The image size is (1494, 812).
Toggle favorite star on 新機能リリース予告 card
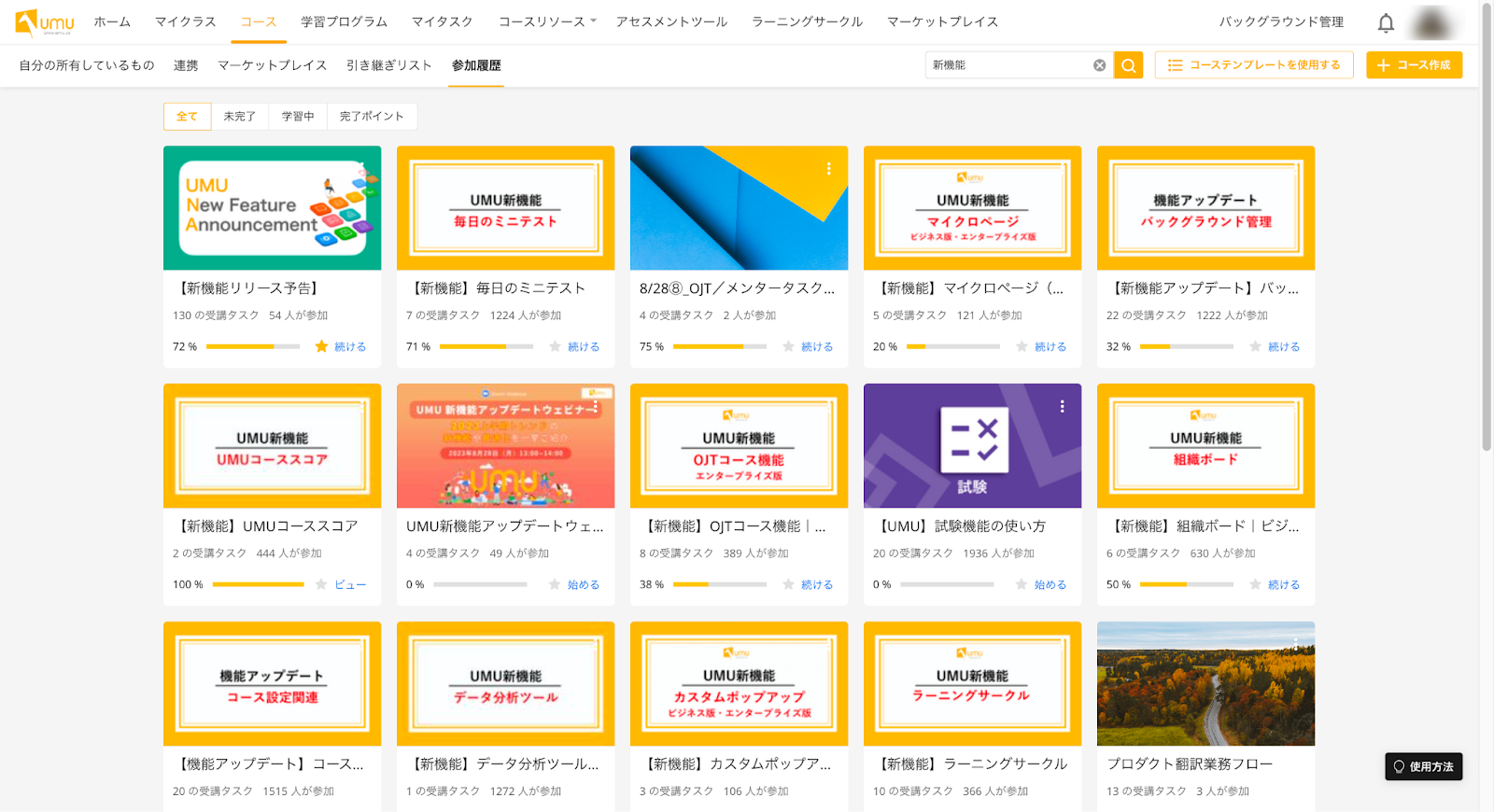[321, 346]
